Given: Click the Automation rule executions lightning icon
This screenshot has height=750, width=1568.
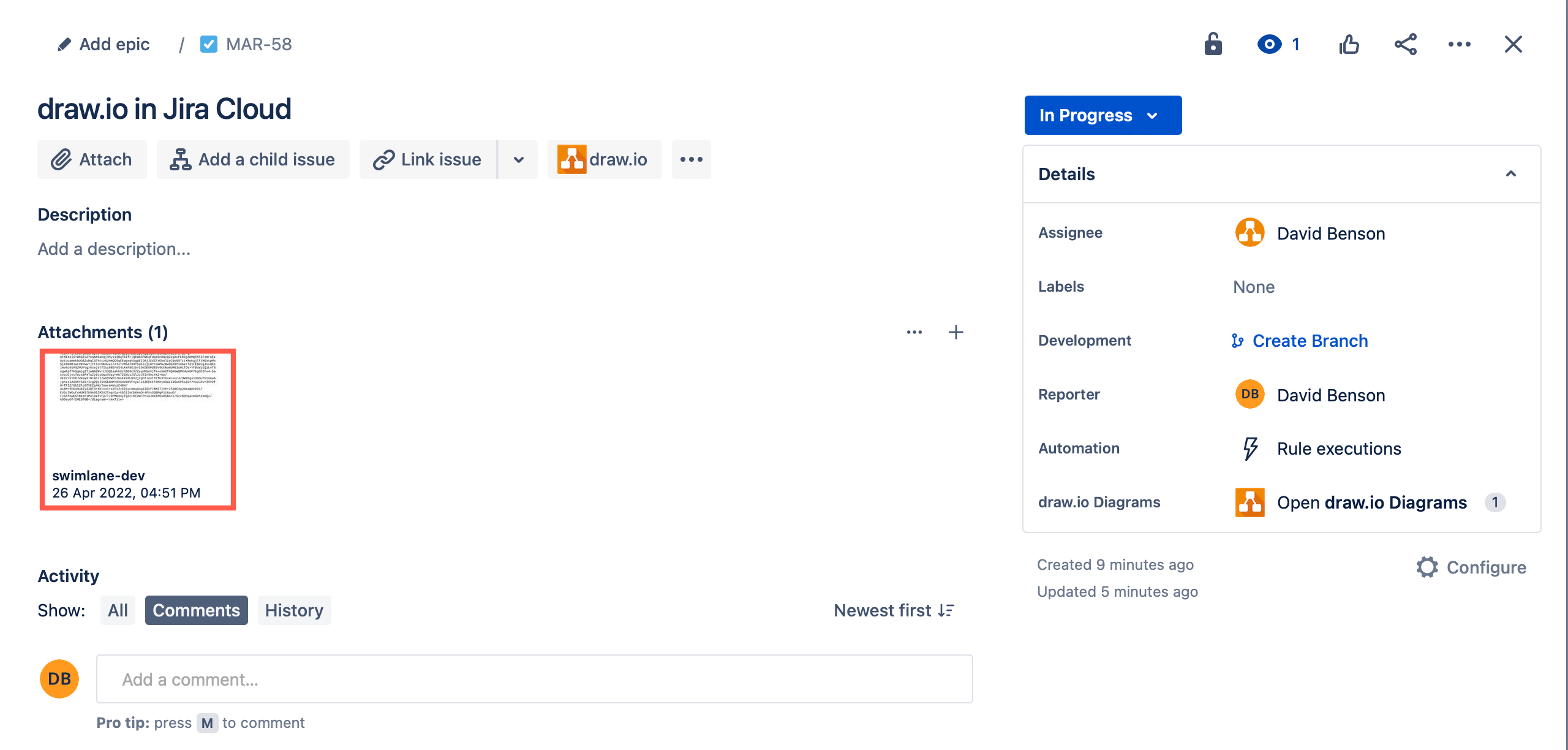Looking at the screenshot, I should [x=1249, y=448].
